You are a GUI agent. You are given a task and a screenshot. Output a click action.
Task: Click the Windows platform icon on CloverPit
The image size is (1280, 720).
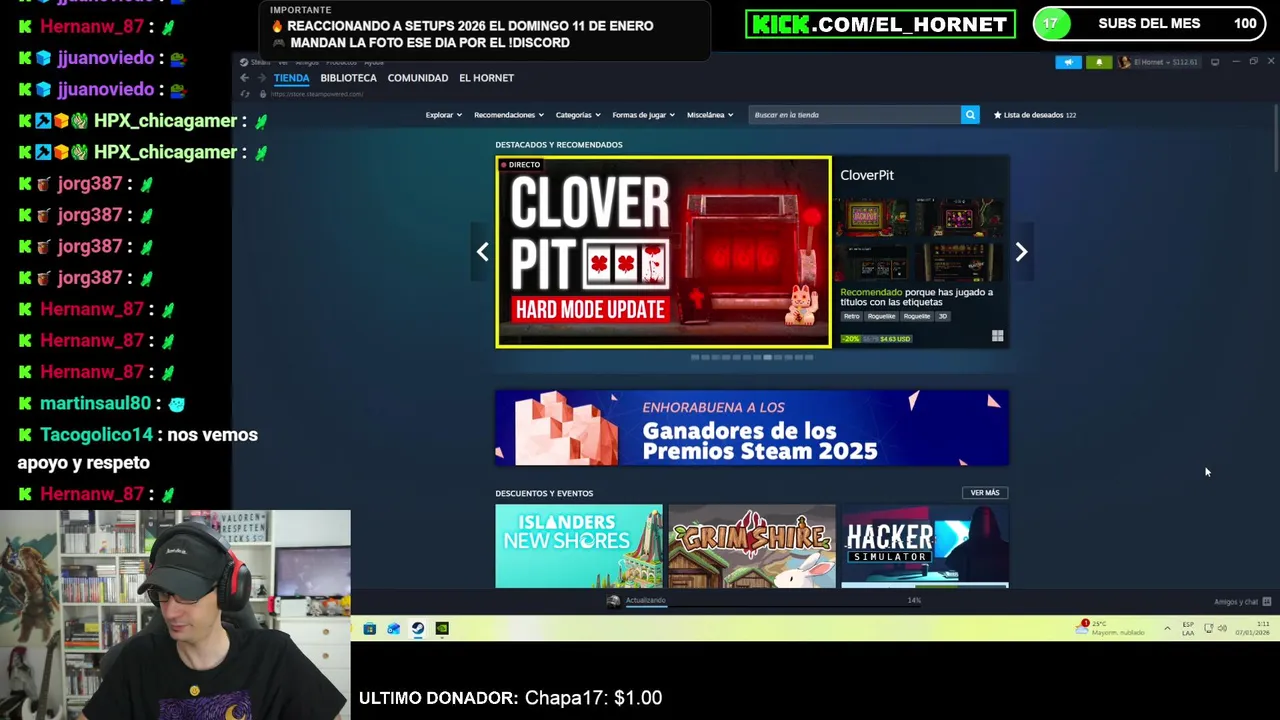pos(997,337)
